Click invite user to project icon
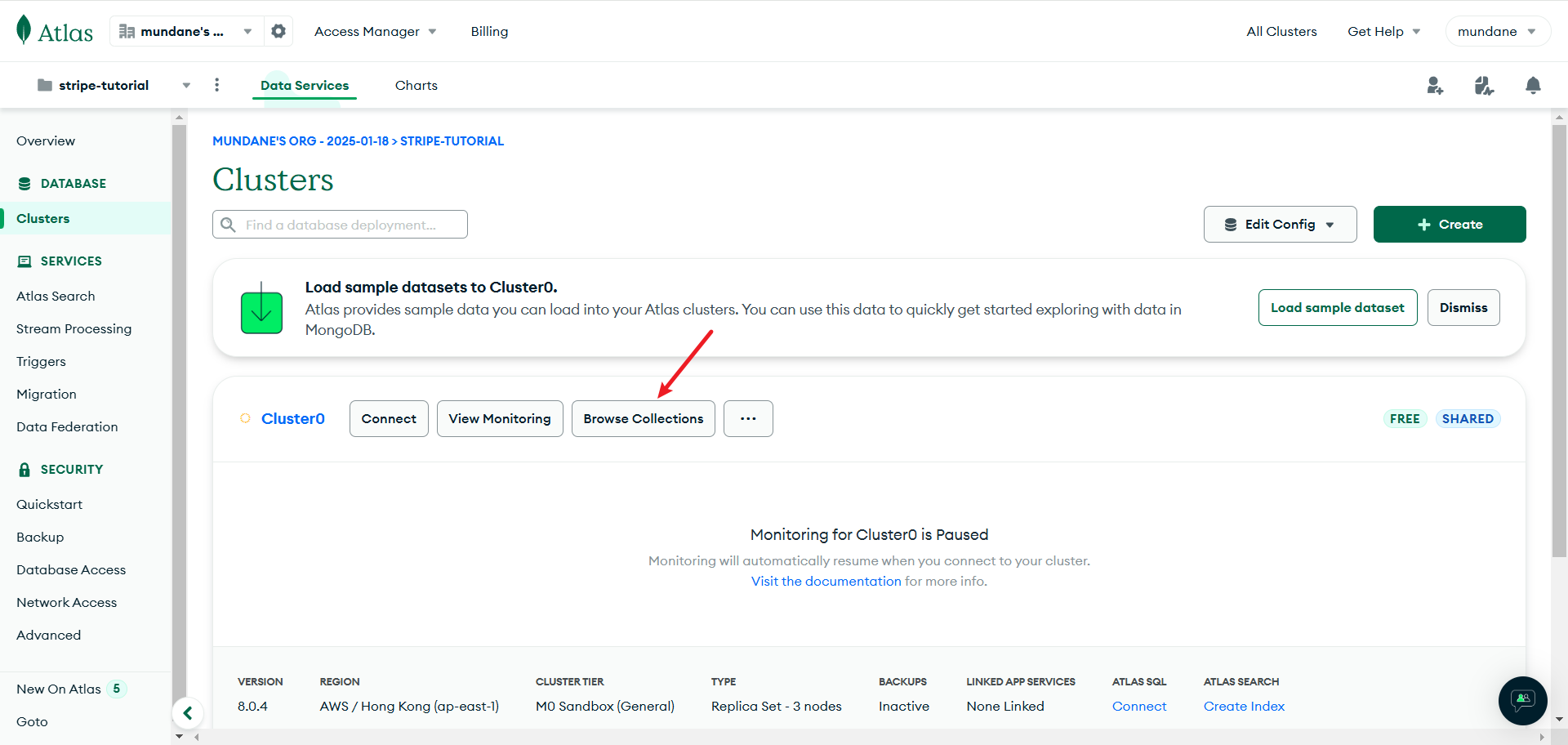Image resolution: width=1568 pixels, height=745 pixels. pos(1435,85)
